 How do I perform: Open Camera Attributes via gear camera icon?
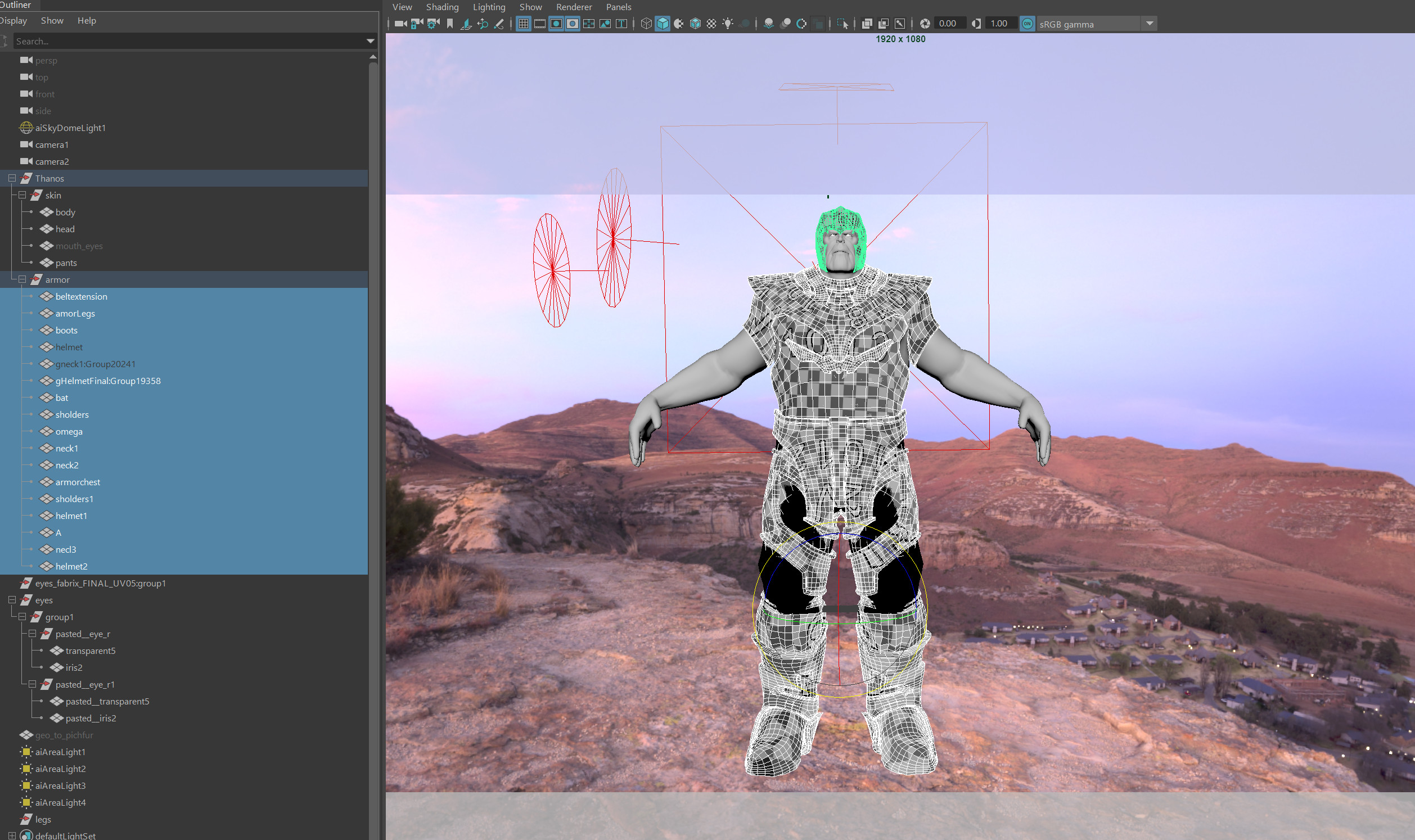[434, 24]
